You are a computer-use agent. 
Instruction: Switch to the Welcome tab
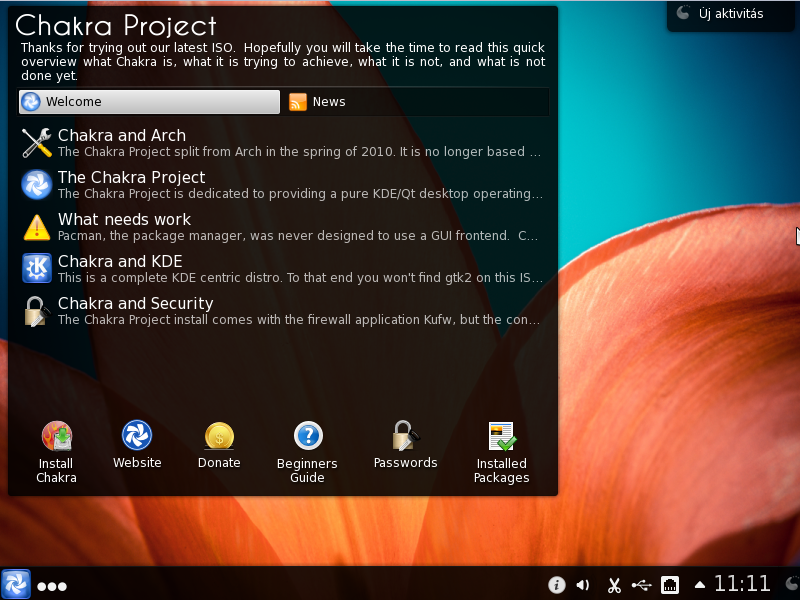[149, 102]
